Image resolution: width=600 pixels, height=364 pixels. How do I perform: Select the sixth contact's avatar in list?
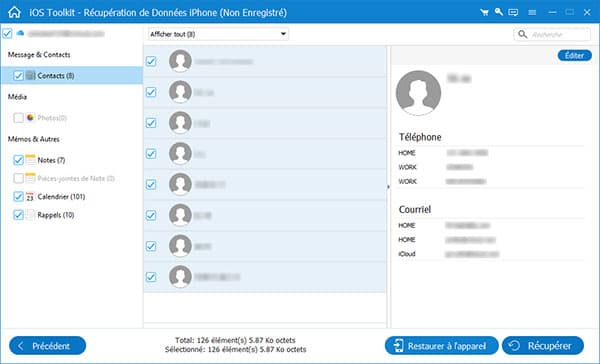pos(180,215)
